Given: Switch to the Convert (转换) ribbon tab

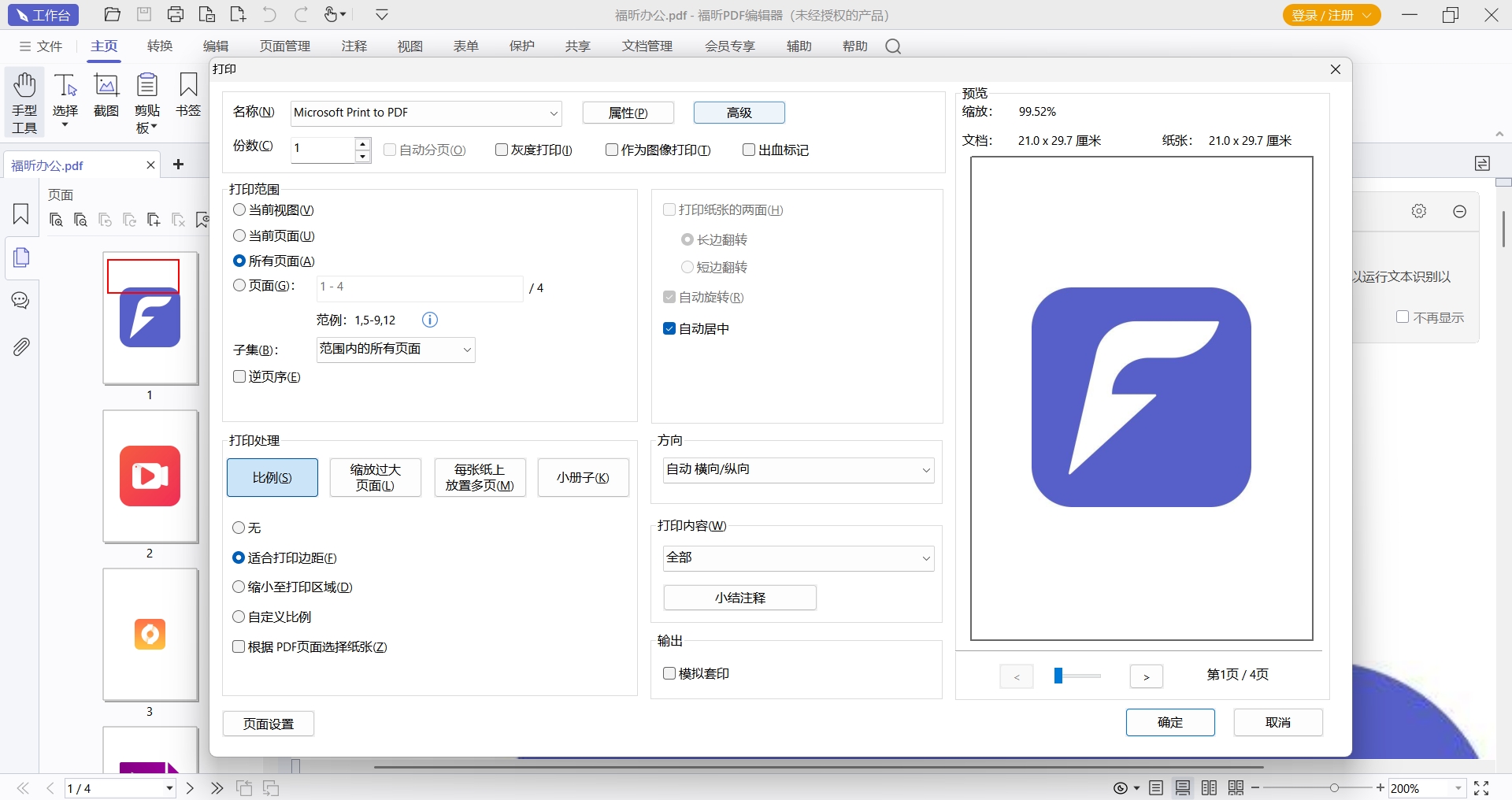Looking at the screenshot, I should coord(160,46).
